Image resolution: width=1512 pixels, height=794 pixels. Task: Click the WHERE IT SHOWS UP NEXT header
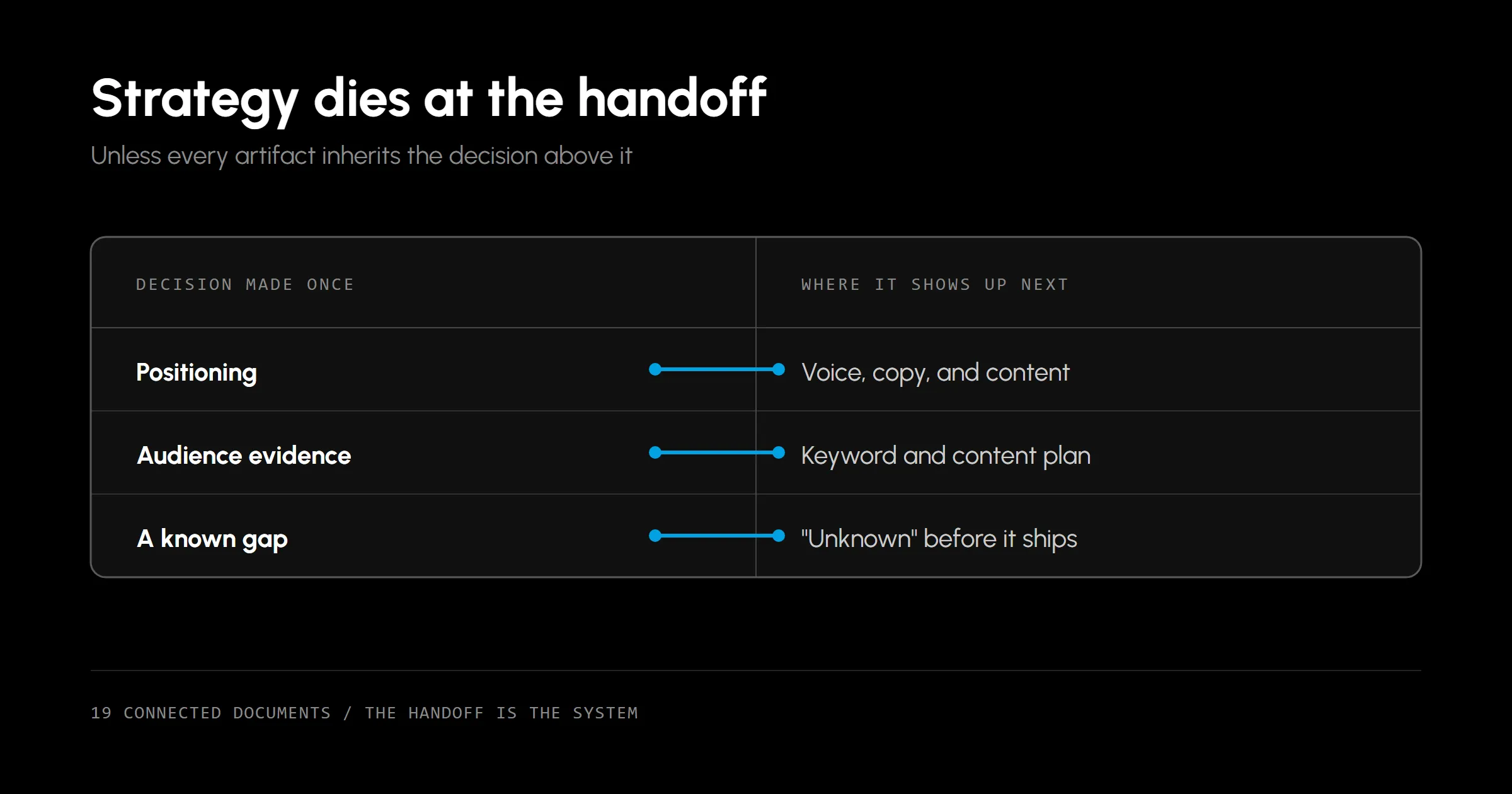935,285
